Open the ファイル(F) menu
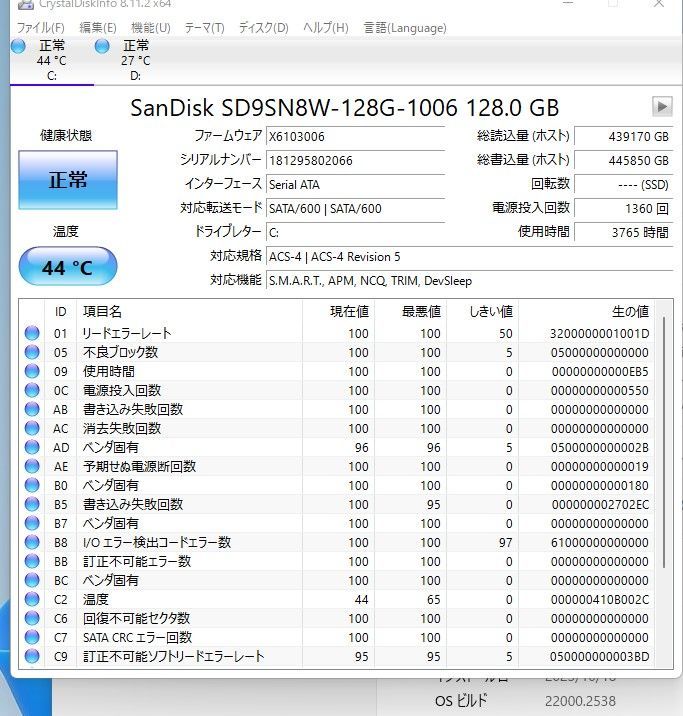This screenshot has height=716, width=683. pos(40,28)
